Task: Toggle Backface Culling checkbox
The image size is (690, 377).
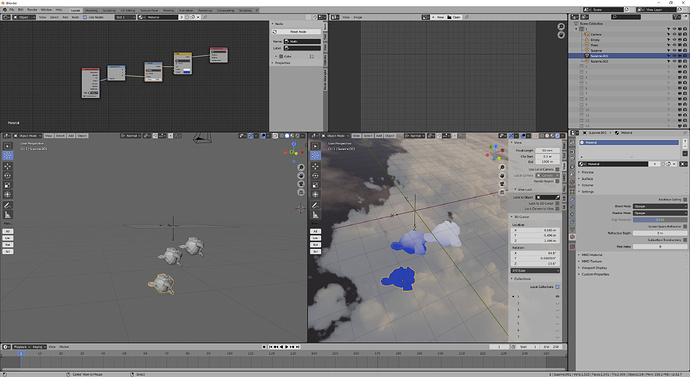Action: point(685,200)
